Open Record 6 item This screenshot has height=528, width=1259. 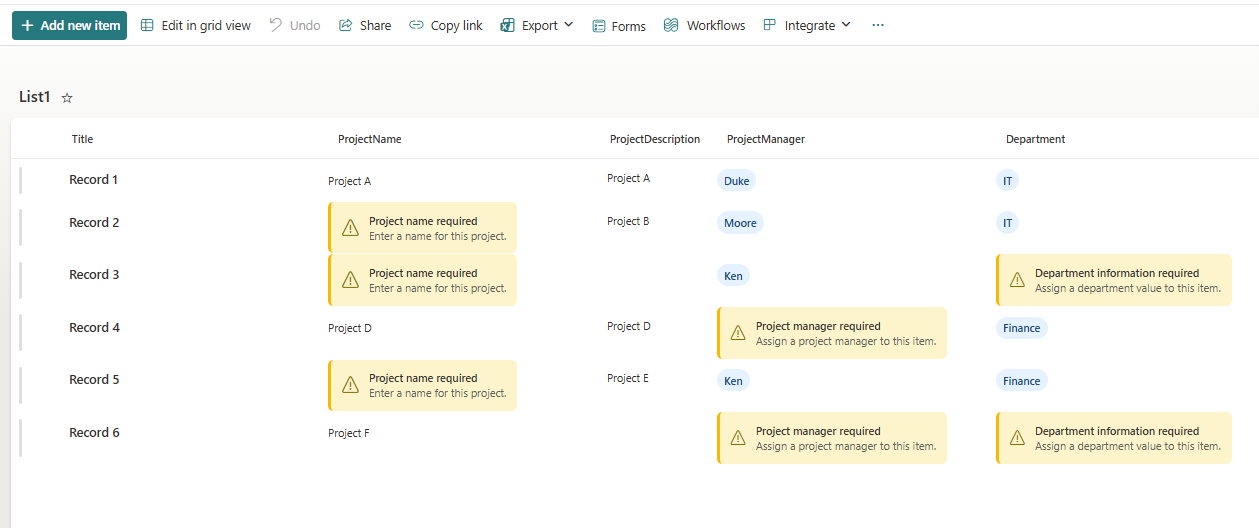point(94,433)
